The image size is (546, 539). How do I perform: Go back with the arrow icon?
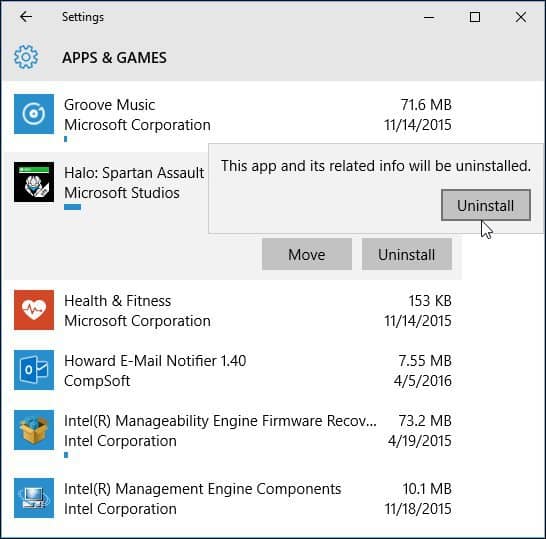[26, 17]
